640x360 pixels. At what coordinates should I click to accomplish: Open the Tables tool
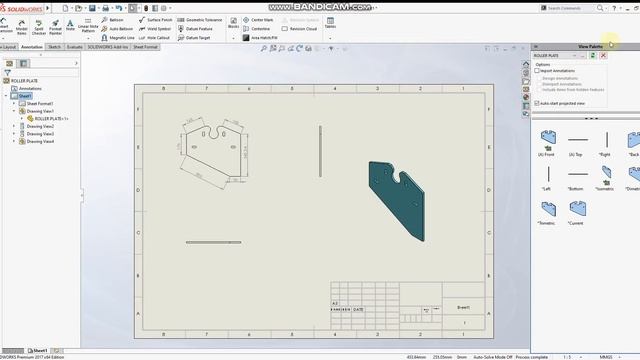(x=330, y=23)
